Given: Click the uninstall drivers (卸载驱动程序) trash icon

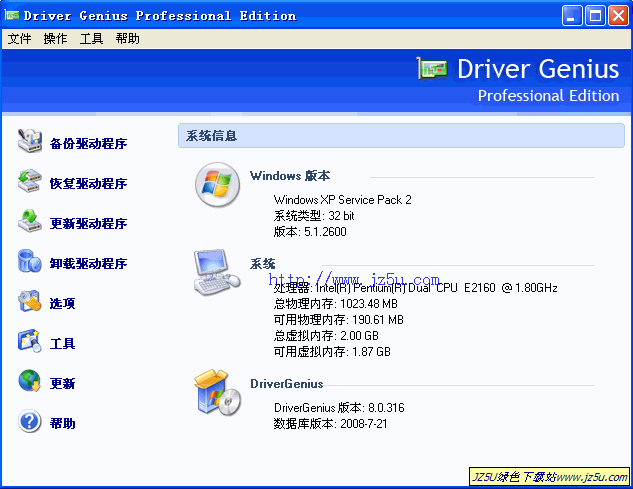Looking at the screenshot, I should coord(30,261).
